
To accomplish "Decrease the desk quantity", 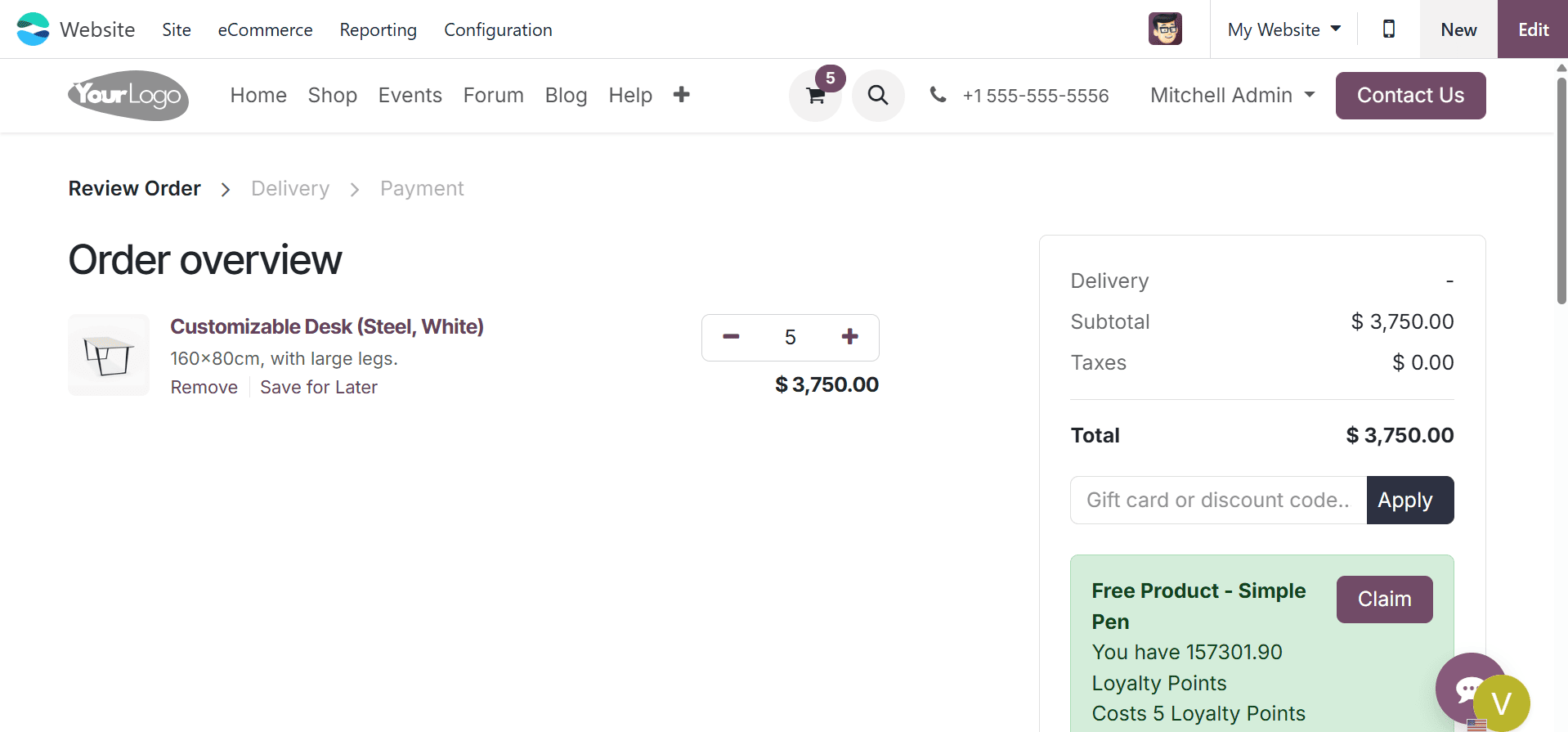I will point(730,336).
